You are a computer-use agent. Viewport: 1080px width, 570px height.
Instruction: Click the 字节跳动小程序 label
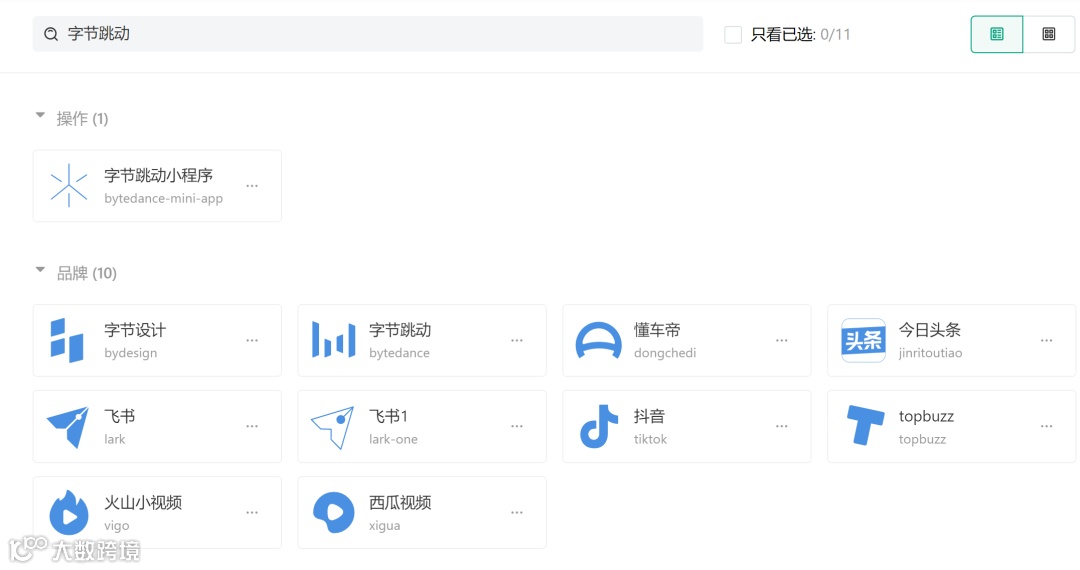click(158, 176)
